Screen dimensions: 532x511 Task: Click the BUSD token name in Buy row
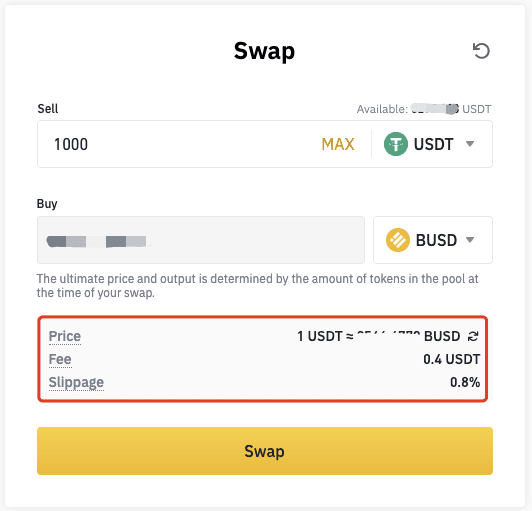point(436,240)
